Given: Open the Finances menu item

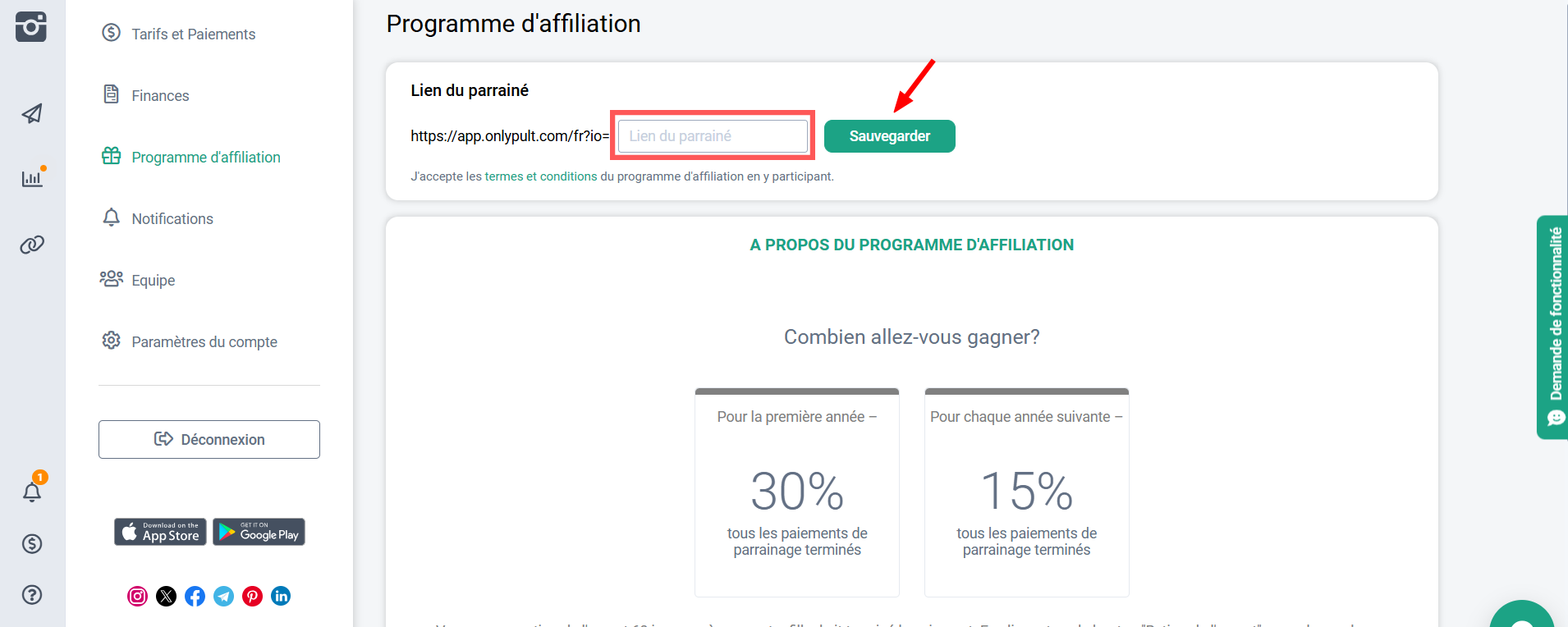Looking at the screenshot, I should tap(160, 95).
